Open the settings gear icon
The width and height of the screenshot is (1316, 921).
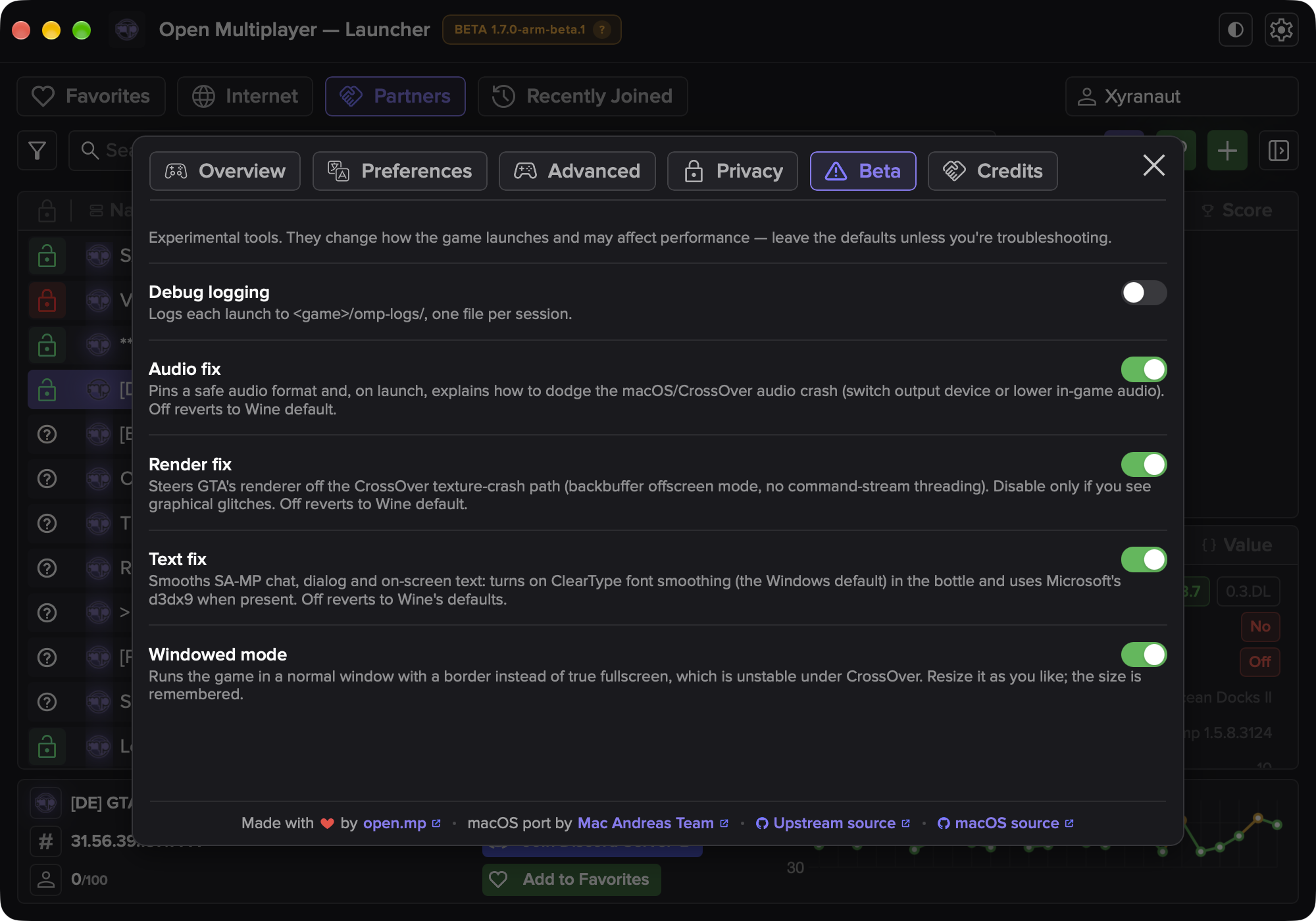coord(1281,30)
